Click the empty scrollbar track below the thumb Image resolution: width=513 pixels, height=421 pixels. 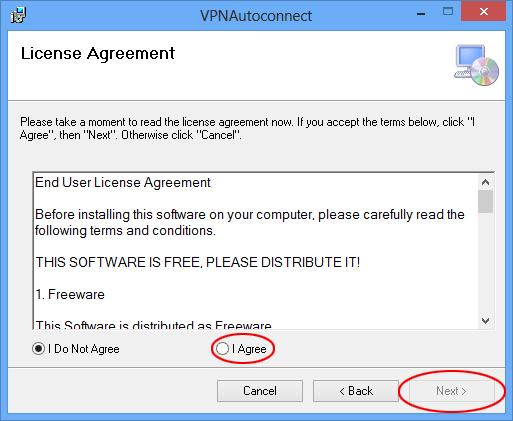coord(485,263)
